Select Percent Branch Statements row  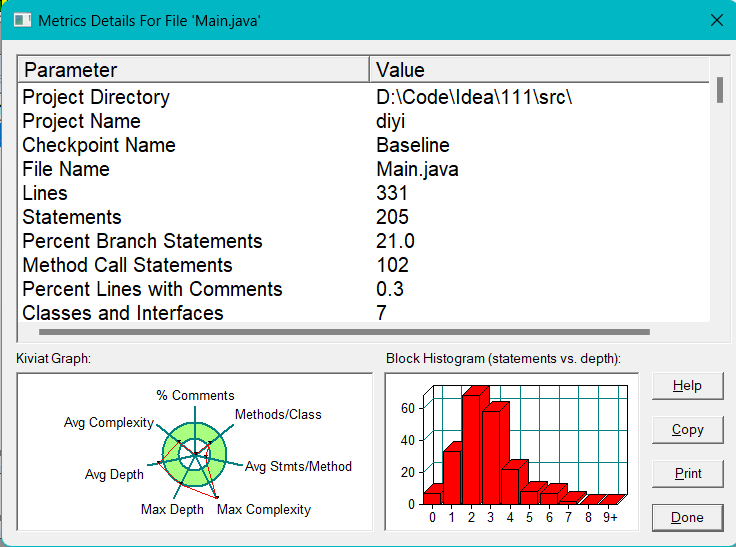coord(364,241)
